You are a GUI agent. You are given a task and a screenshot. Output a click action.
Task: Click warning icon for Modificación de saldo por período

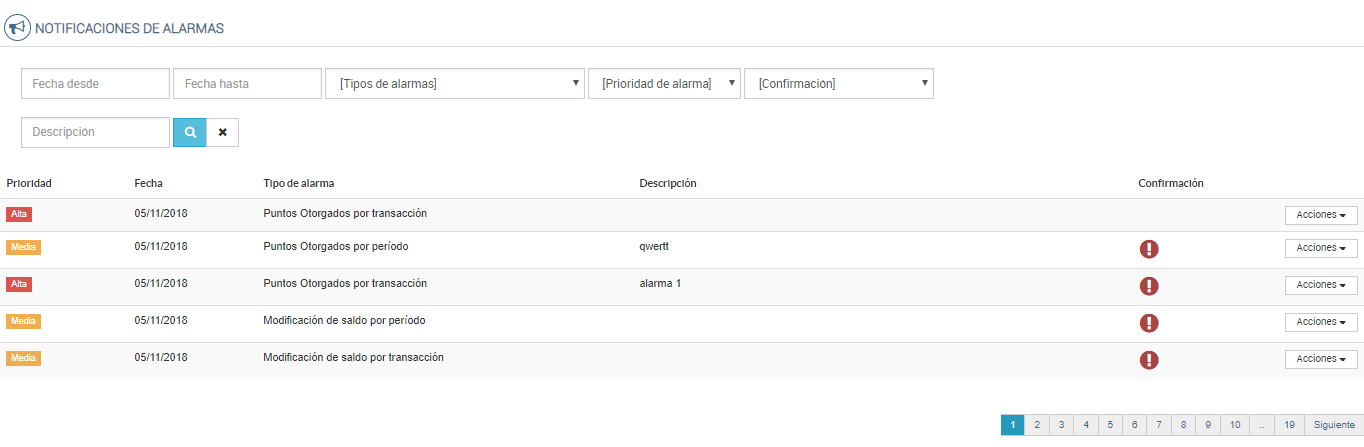pyautogui.click(x=1149, y=323)
